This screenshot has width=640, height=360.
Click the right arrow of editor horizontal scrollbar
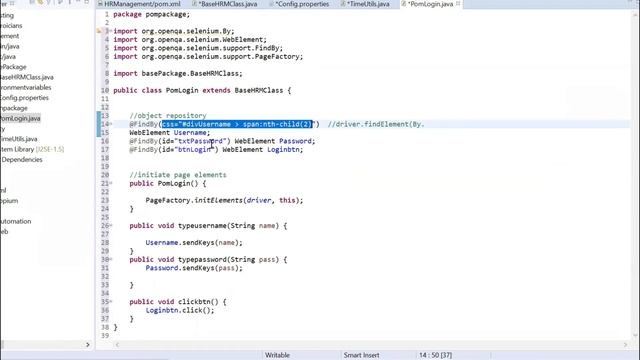pyautogui.click(x=625, y=345)
